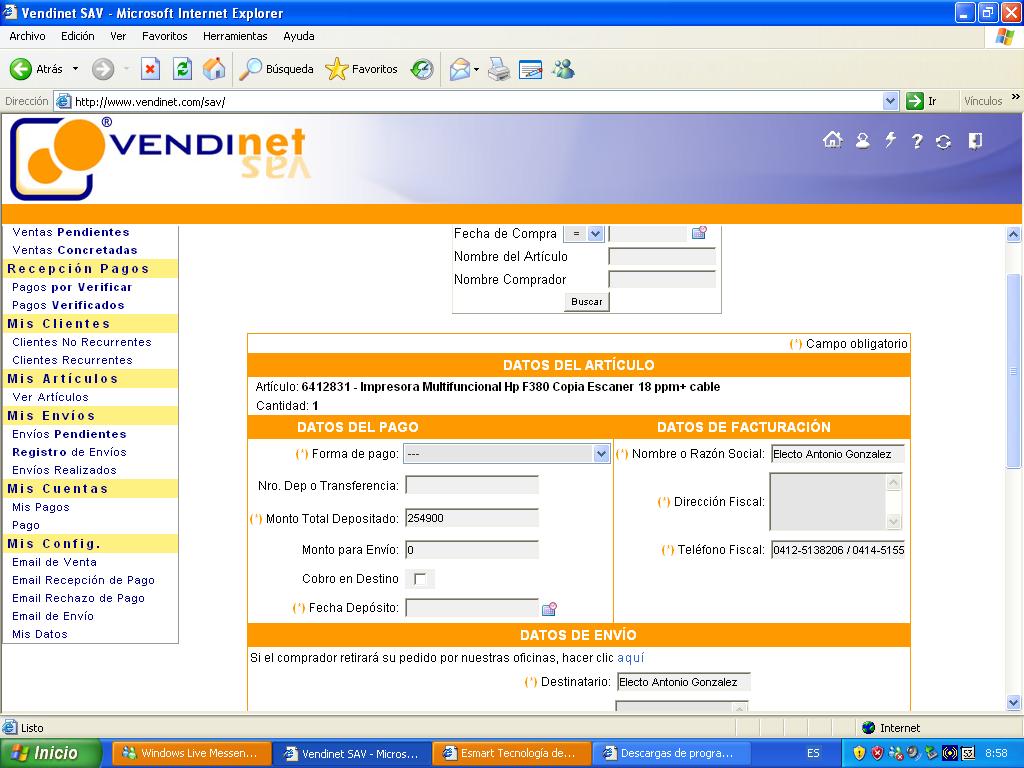Switch to Windows Live Messenger taskbar item
Screen dimensions: 1024x768
click(x=191, y=753)
